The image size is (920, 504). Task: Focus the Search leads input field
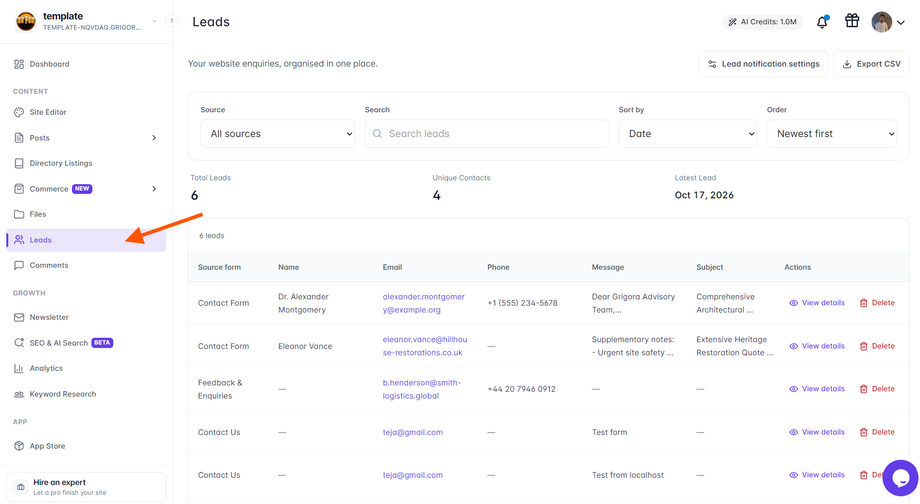click(x=486, y=134)
